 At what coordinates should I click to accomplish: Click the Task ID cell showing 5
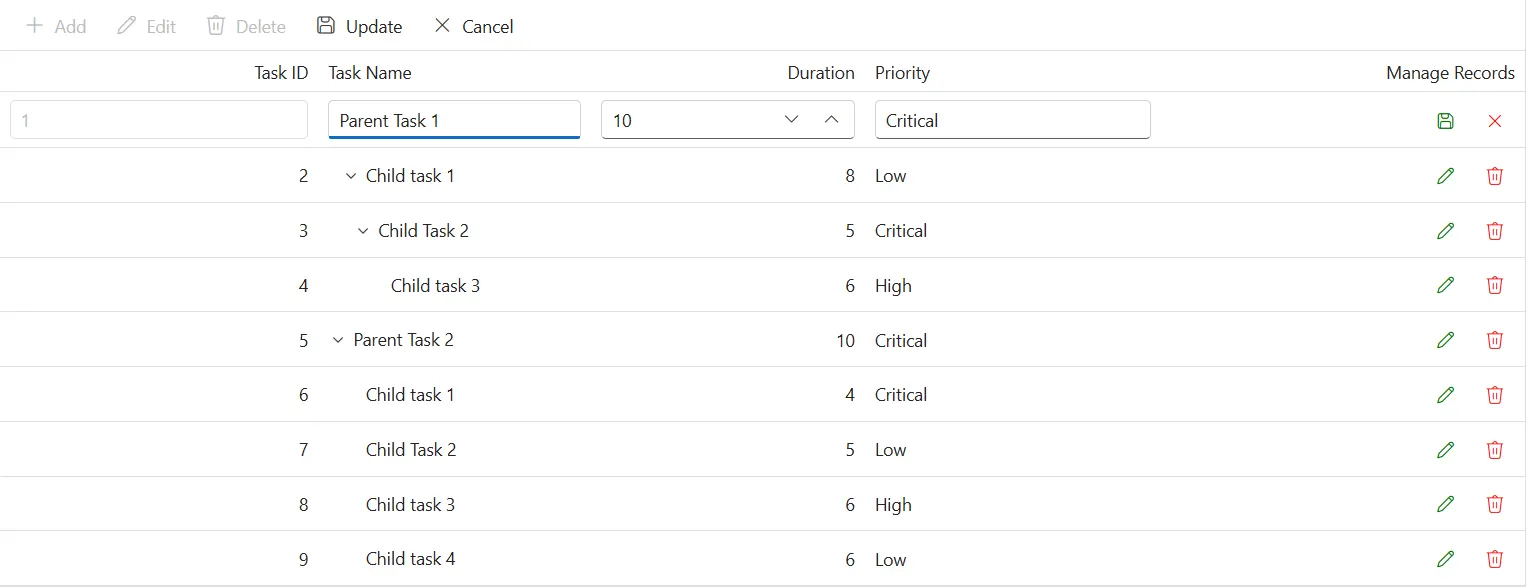coord(303,341)
